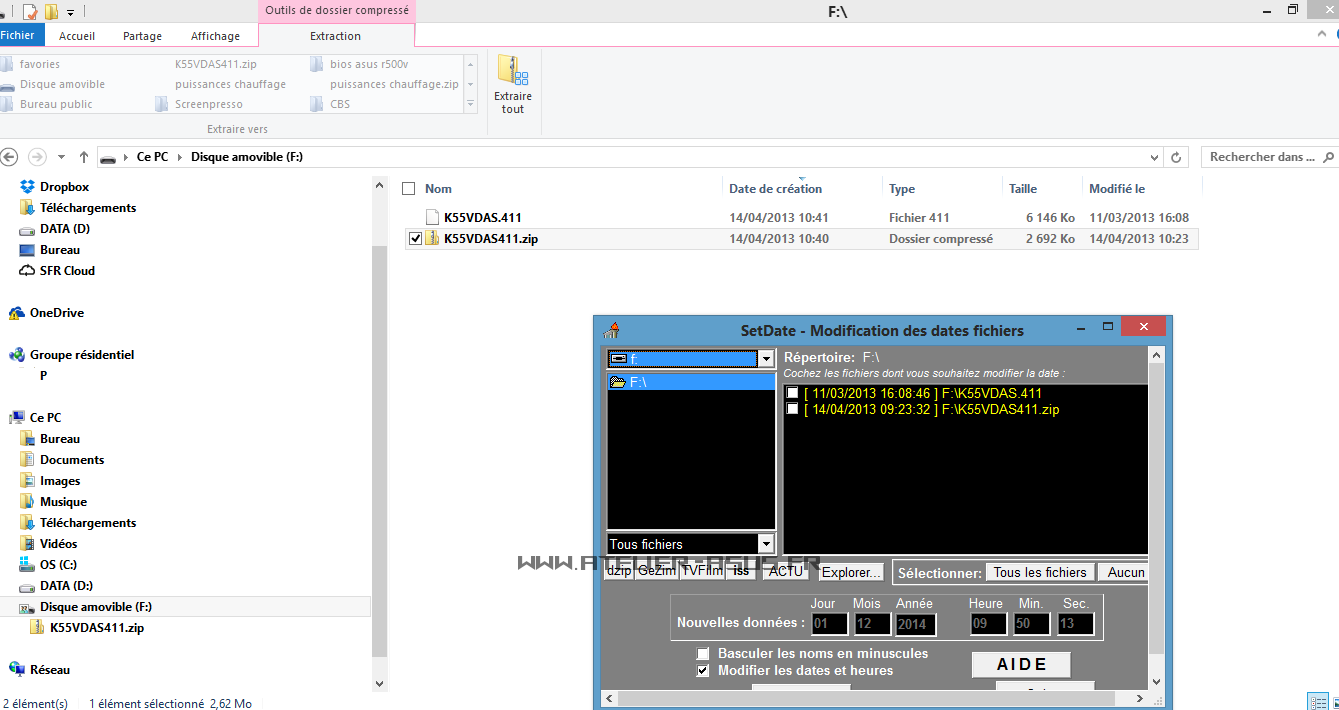Check the F:\K55VDAS.411 entry in SetDate
1339x710 pixels.
[793, 393]
